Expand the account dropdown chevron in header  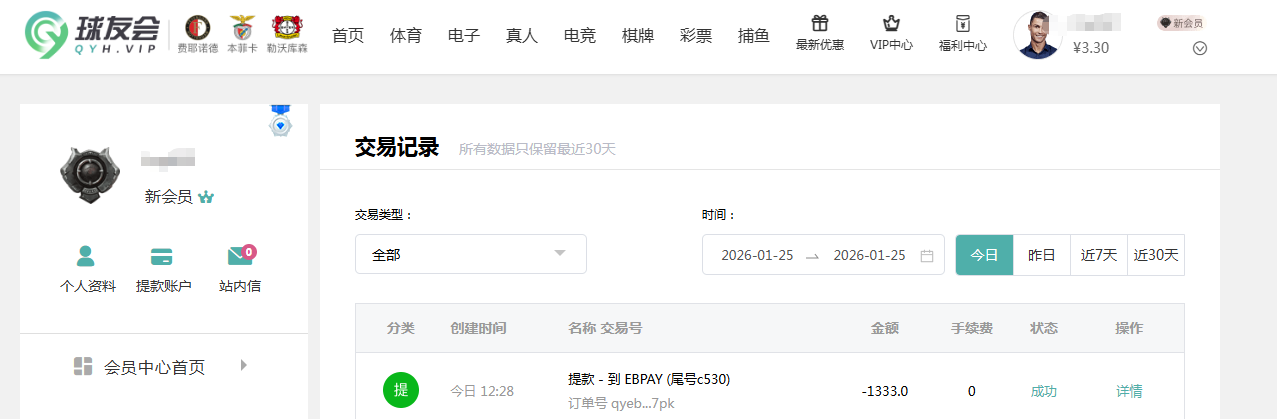[1200, 48]
